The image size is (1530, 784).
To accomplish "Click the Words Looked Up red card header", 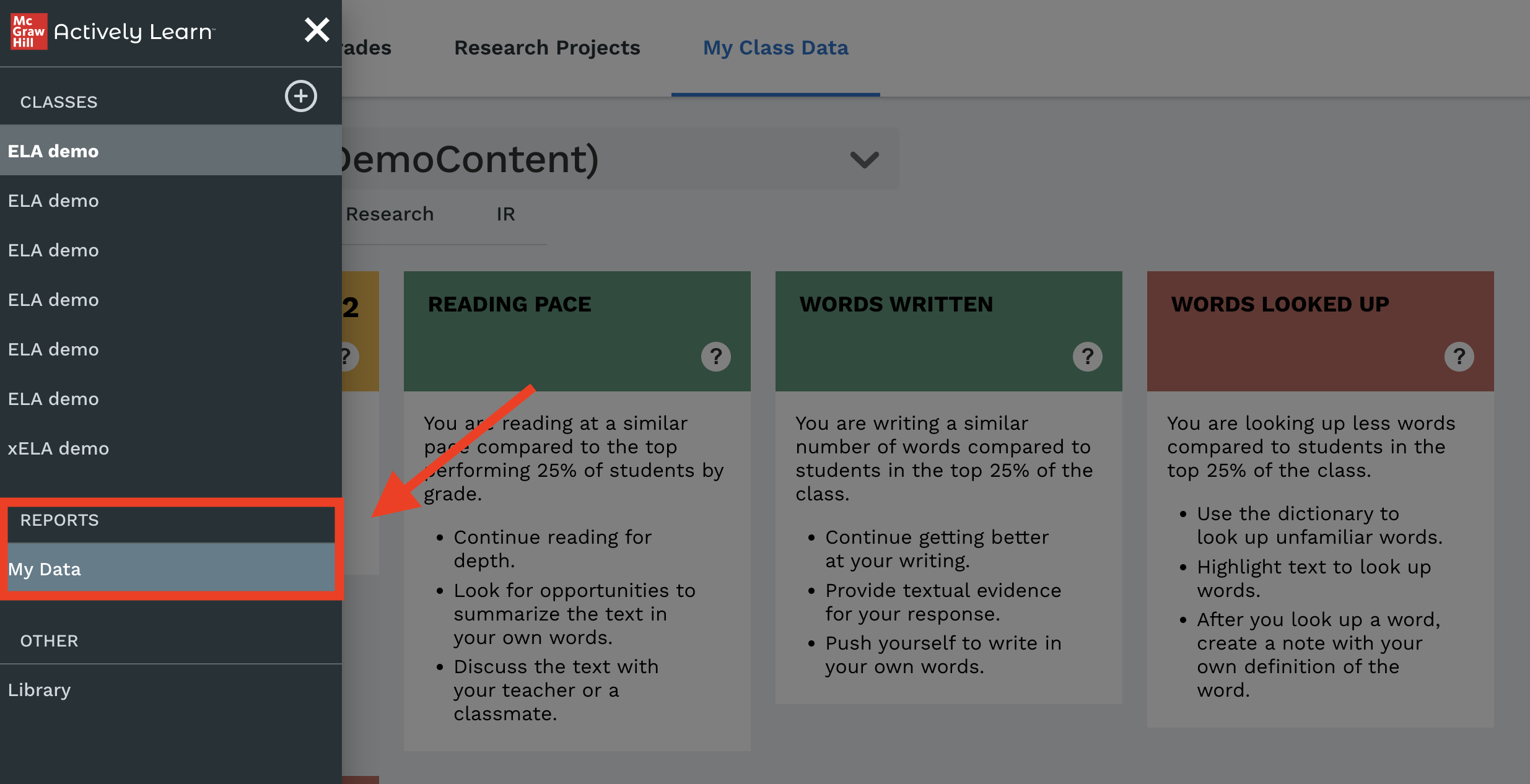I will [1320, 331].
